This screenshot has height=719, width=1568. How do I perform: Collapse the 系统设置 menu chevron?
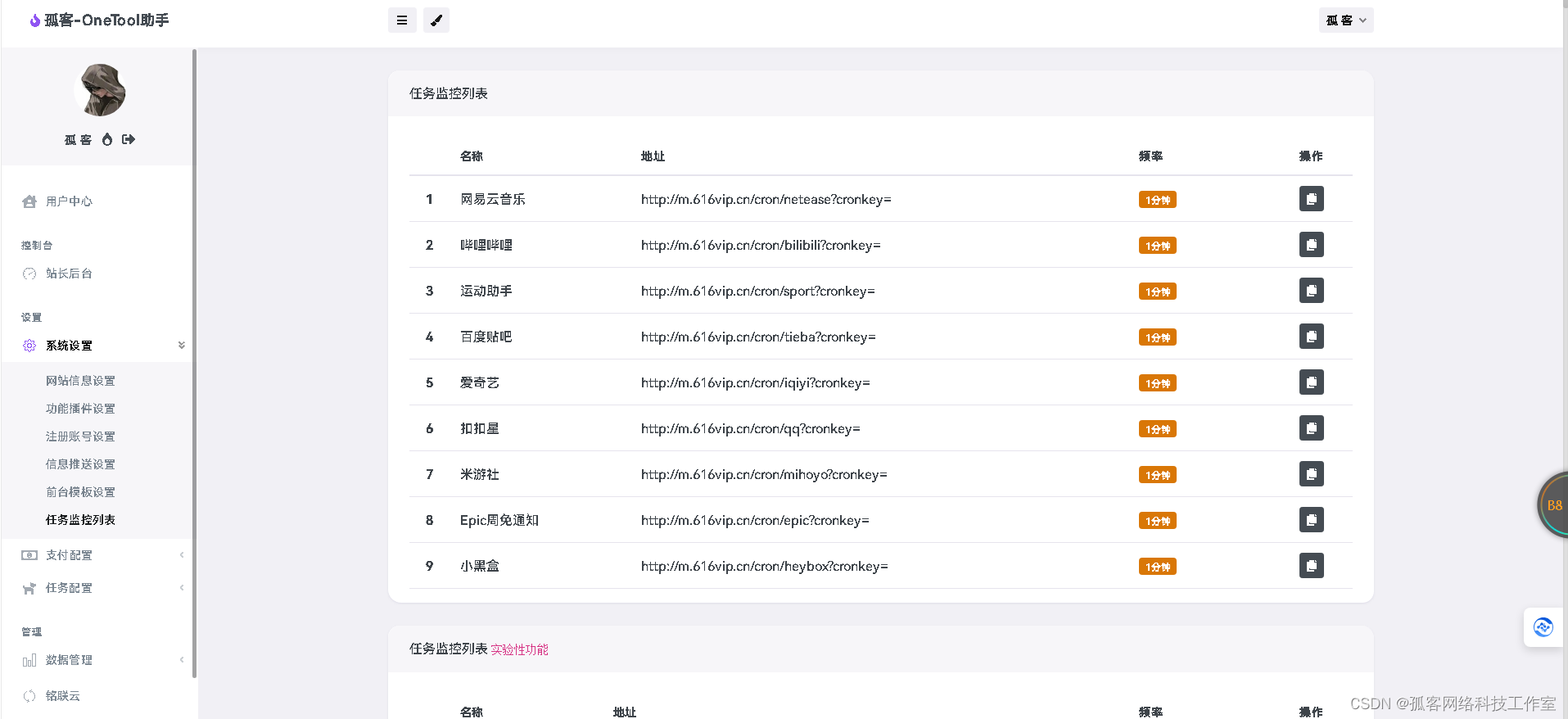(x=182, y=346)
